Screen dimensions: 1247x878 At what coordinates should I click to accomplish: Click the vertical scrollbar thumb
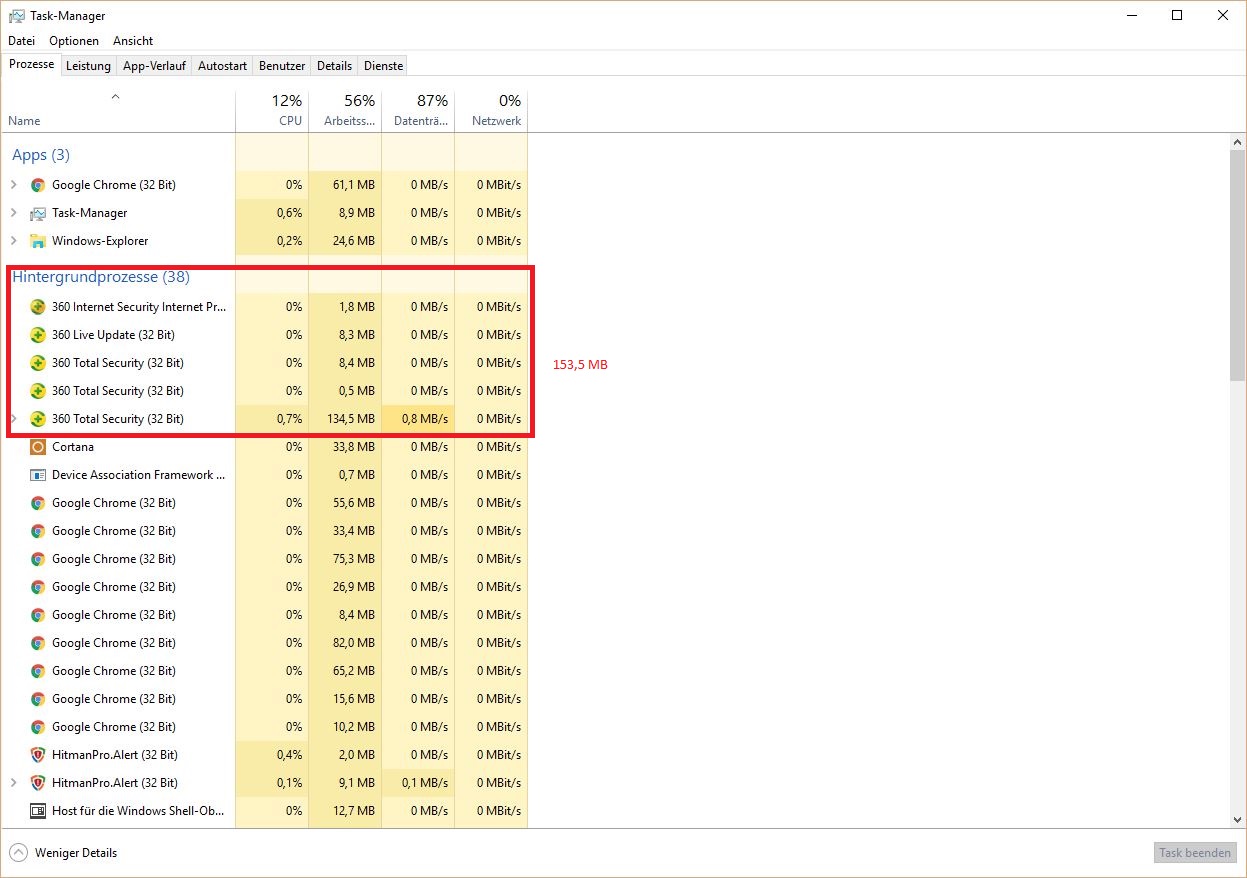(x=1238, y=265)
